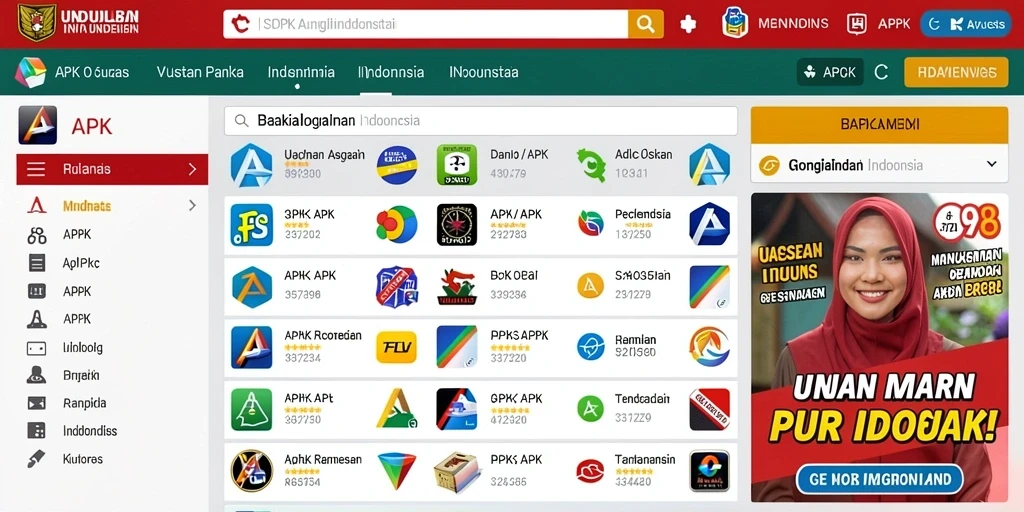
Task: Expand the Mndnats sidebar item chevron
Action: coord(192,206)
